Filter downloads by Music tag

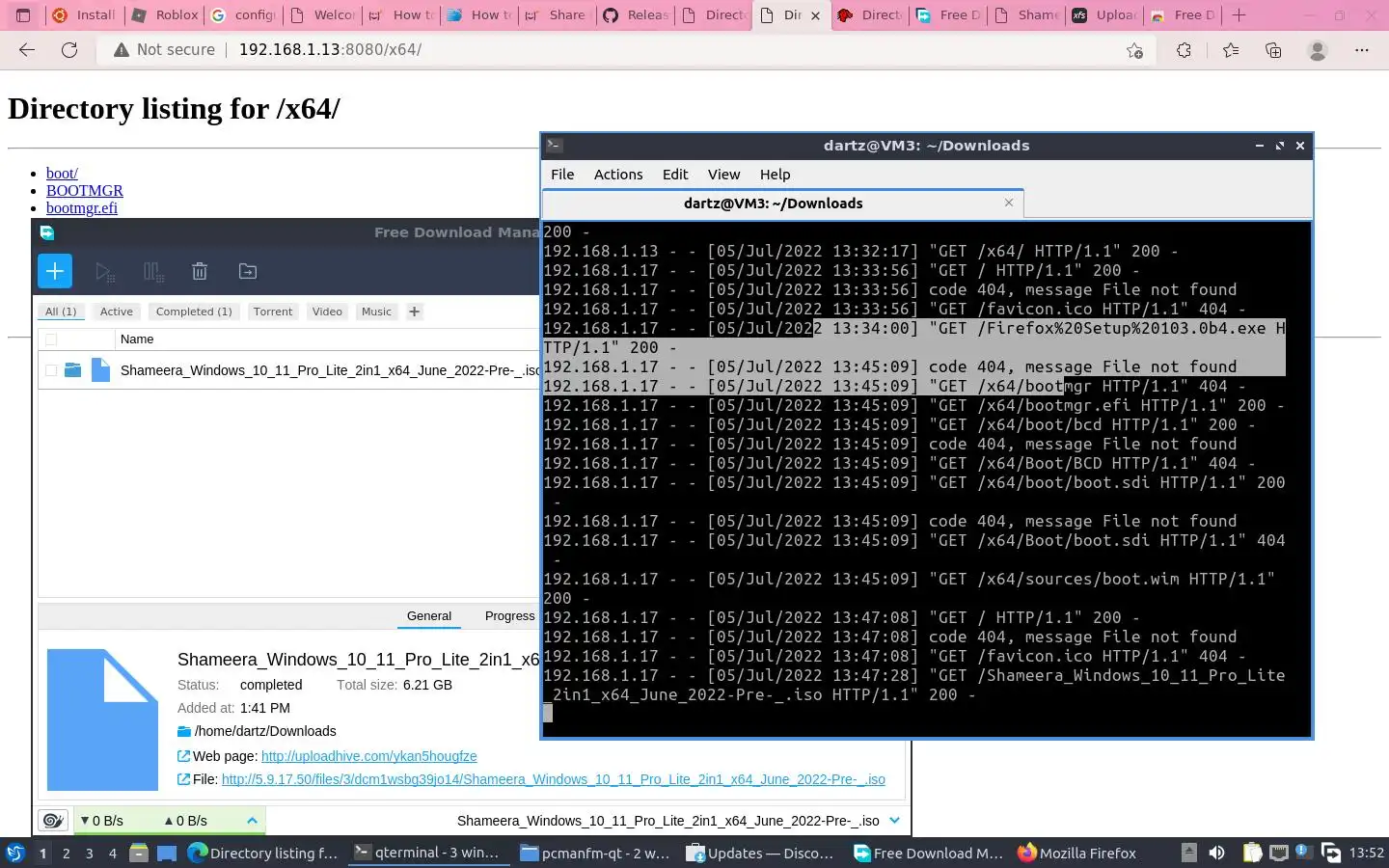(376, 312)
